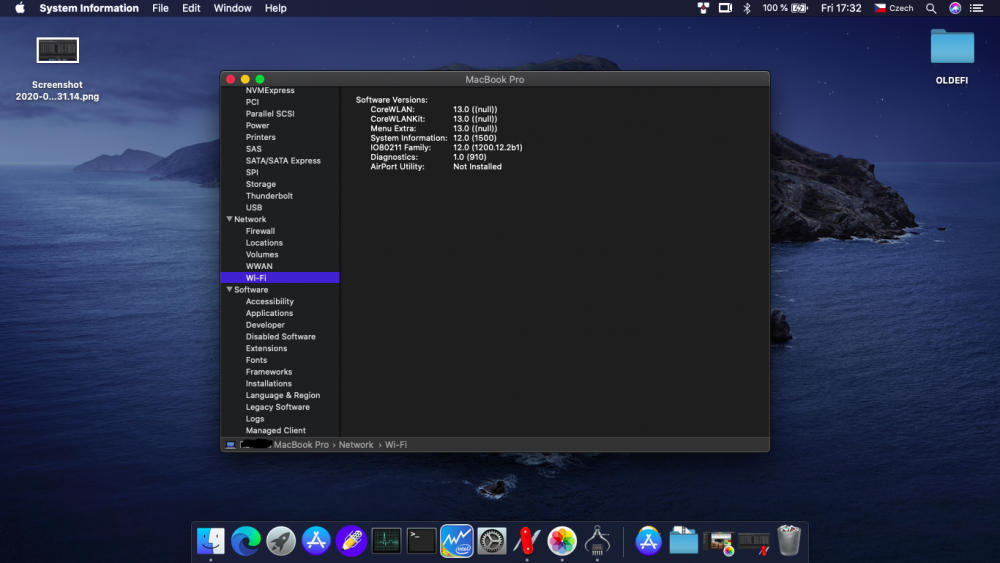
Task: Open the Trash in the dock
Action: click(x=789, y=541)
